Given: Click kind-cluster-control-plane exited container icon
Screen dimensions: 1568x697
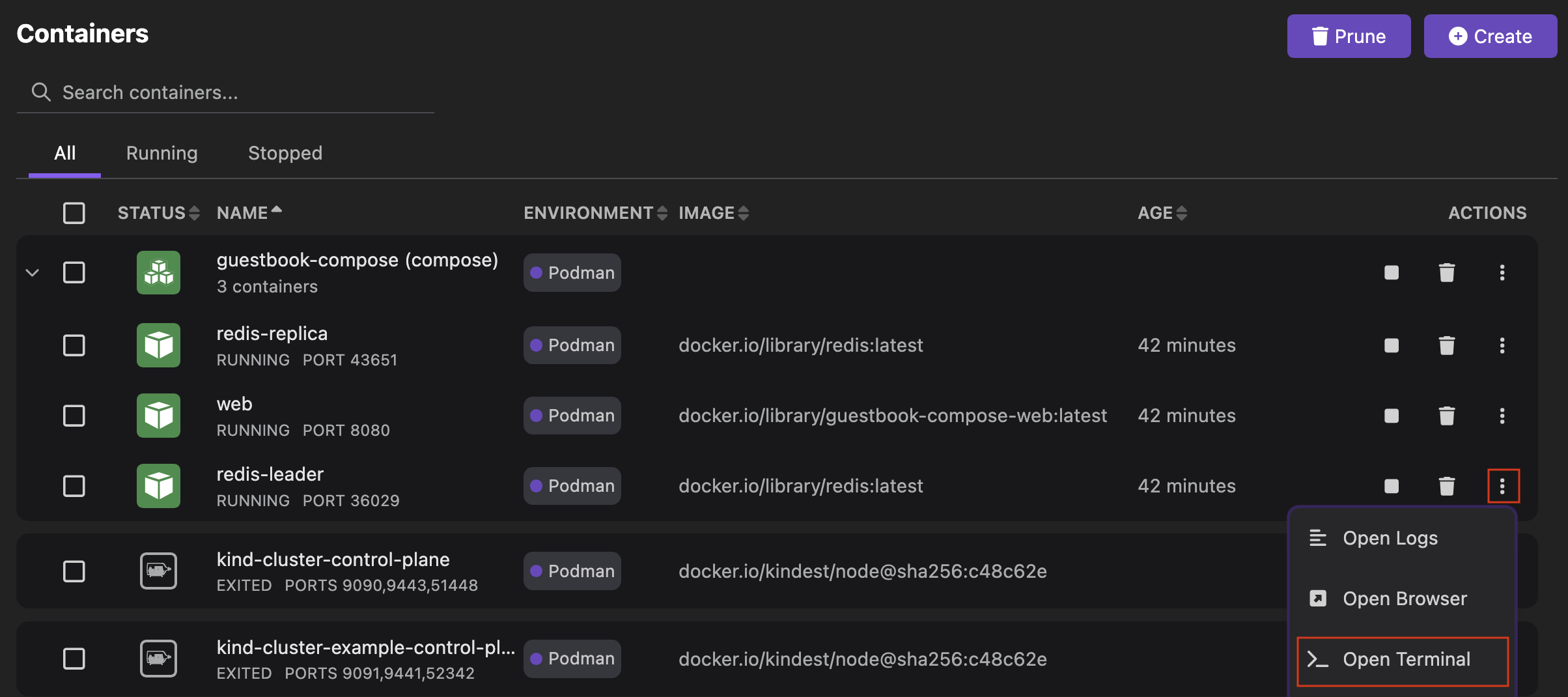Looking at the screenshot, I should click(158, 571).
